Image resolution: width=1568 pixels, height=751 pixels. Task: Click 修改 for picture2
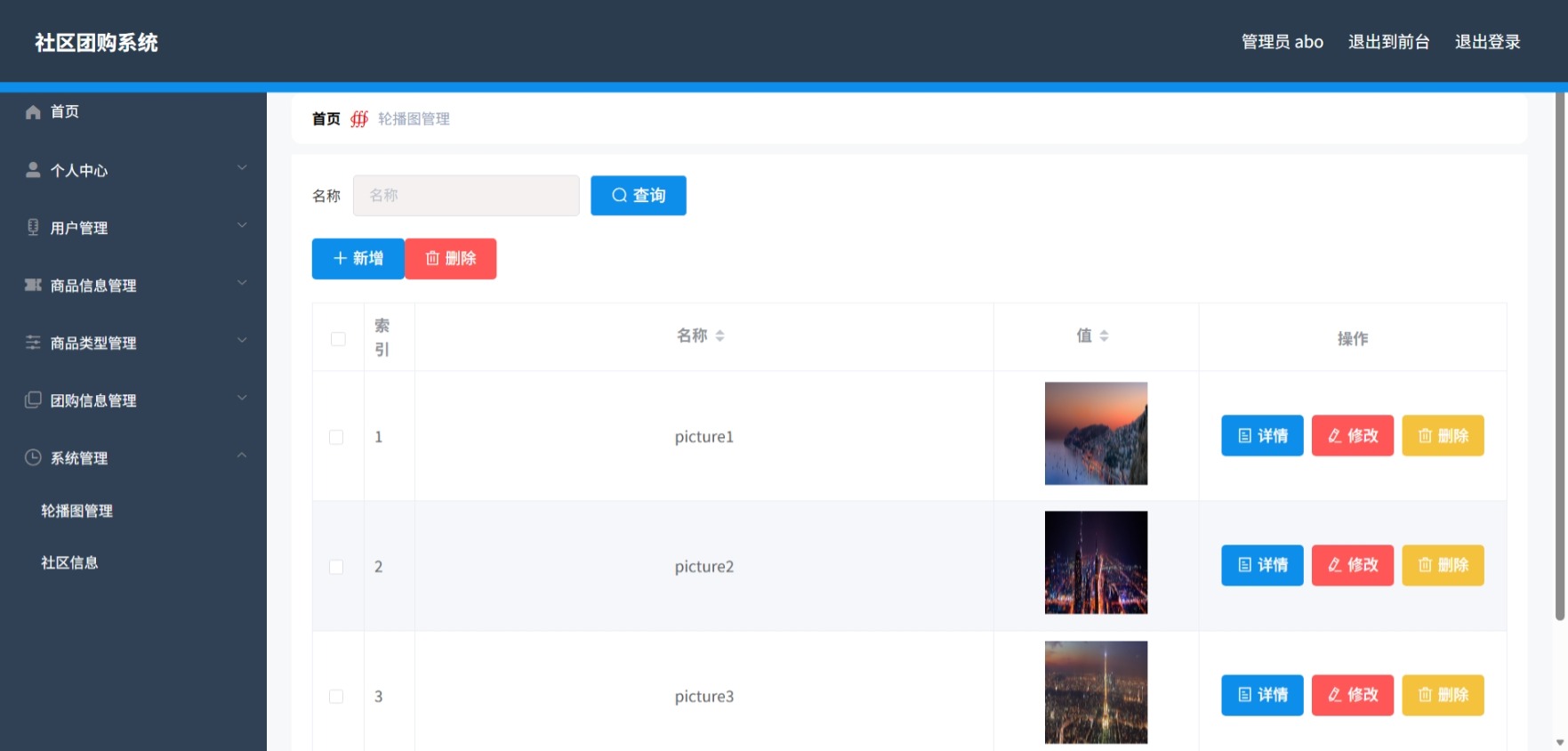[1353, 565]
